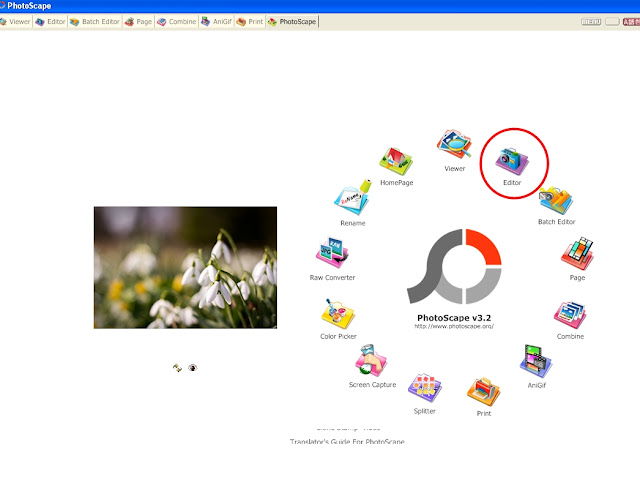Screen dimensions: 640x488
Task: Switch to the Combine tab
Action: [x=177, y=22]
